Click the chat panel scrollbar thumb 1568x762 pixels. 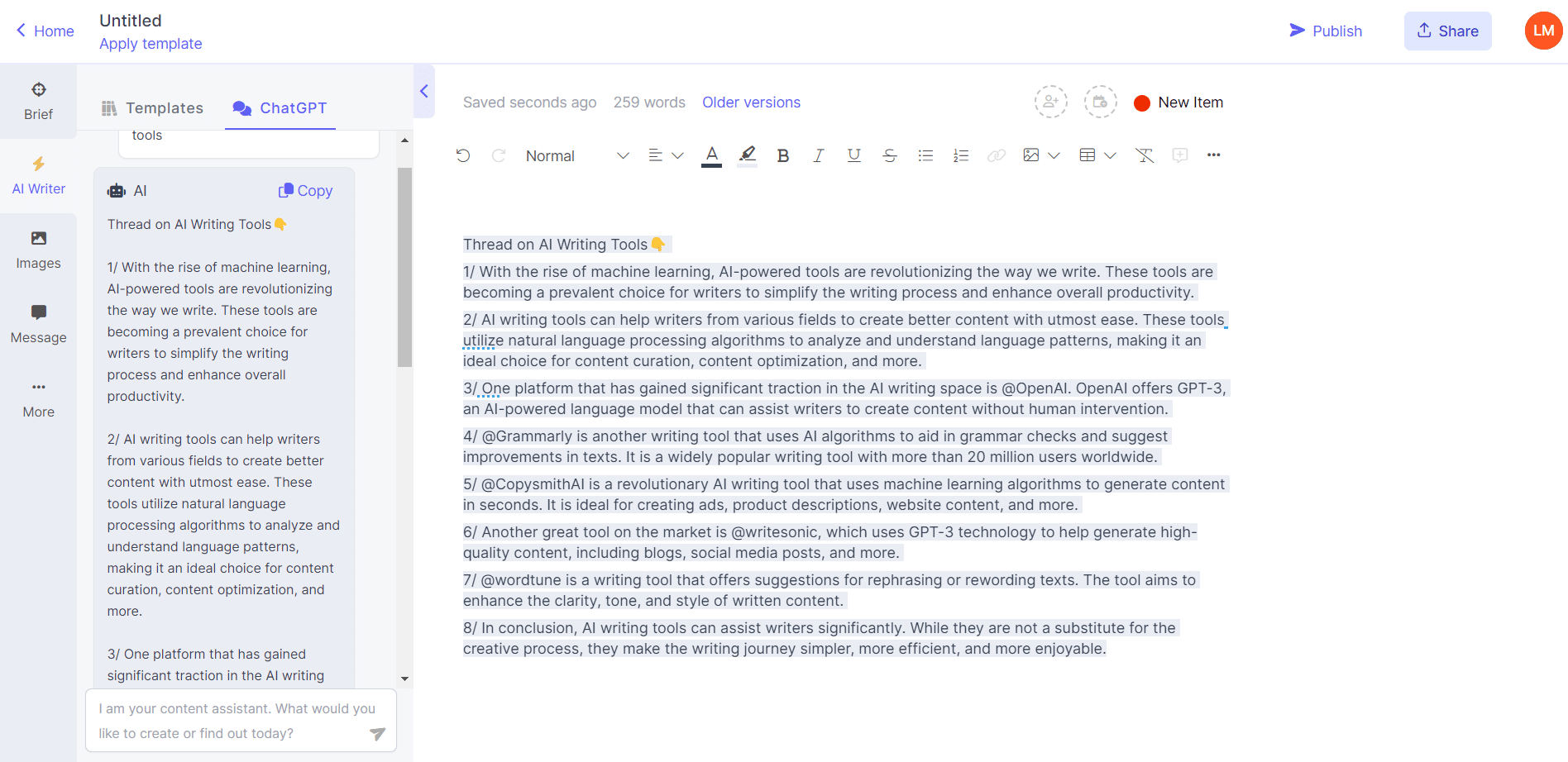(x=404, y=267)
